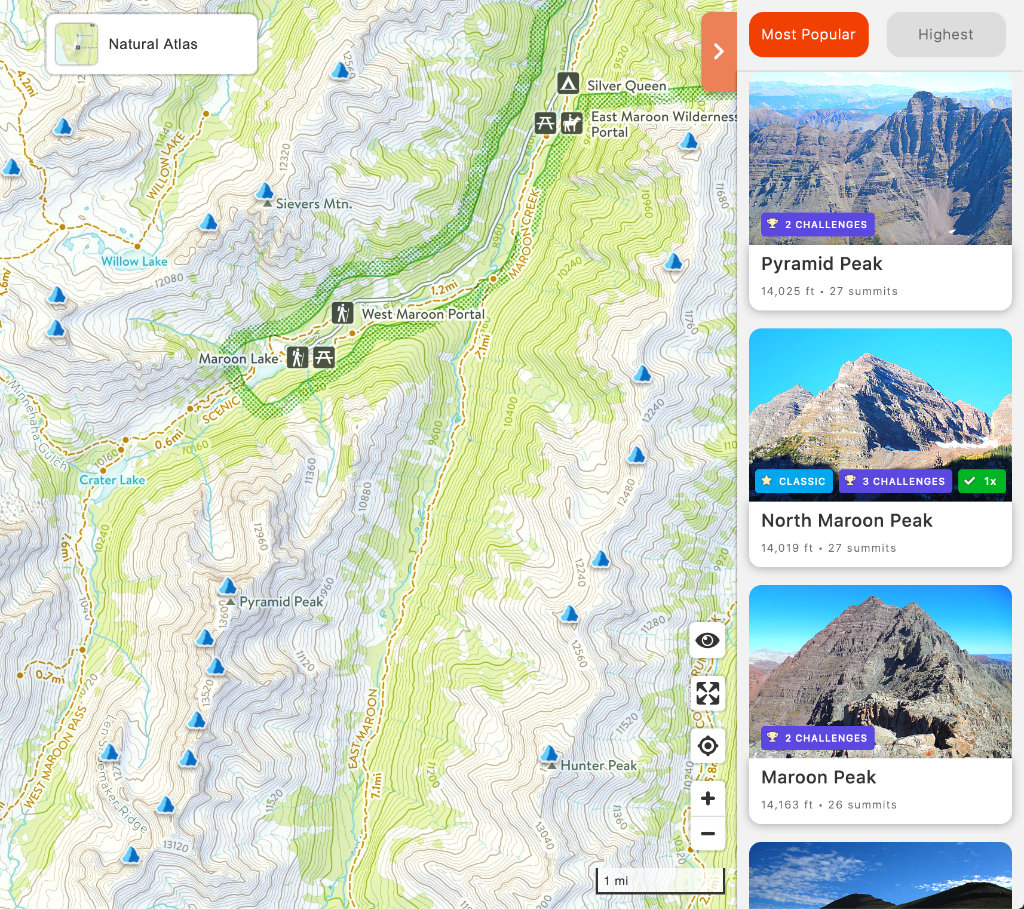Click the 3 Challenges badge on North Maroon

pos(896,481)
